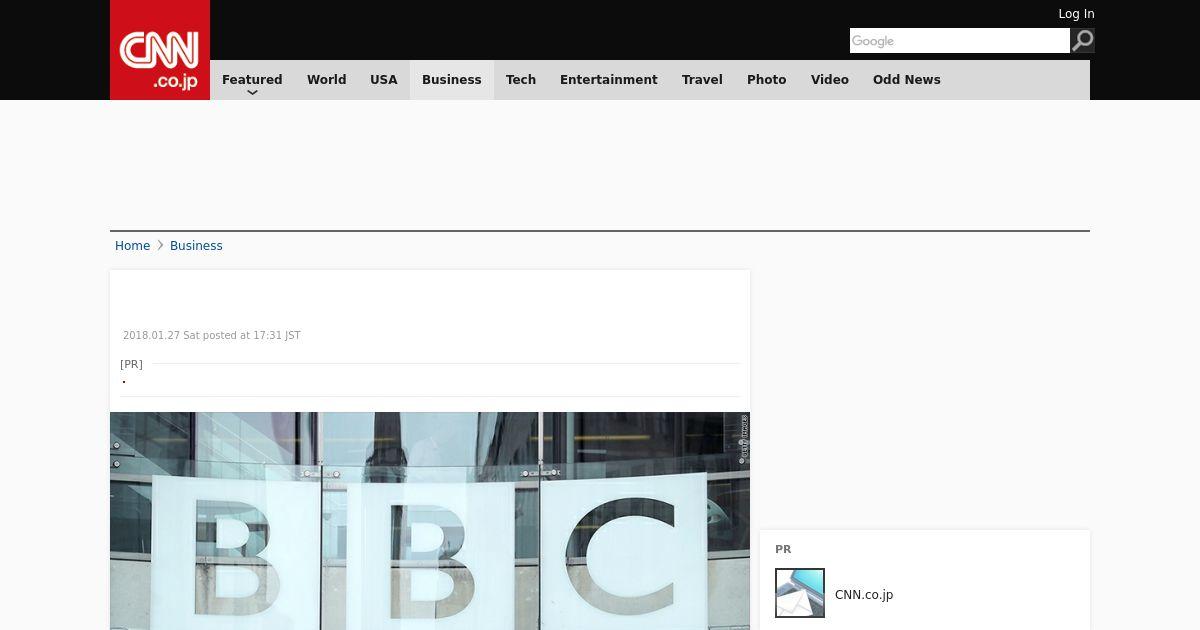1200x630 pixels.
Task: Open the Photo section
Action: coord(767,80)
